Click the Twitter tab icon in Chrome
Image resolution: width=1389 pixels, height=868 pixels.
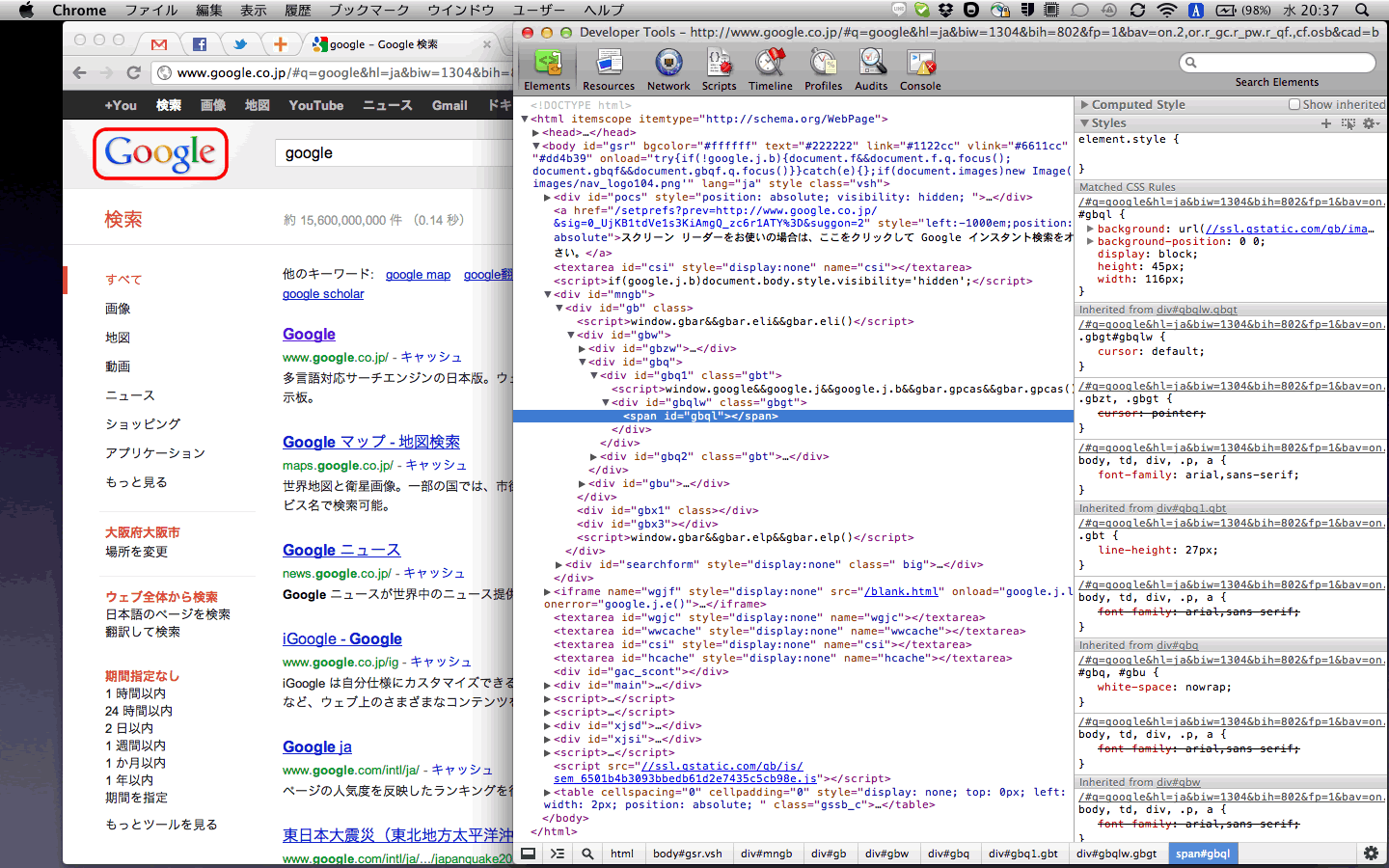240,44
